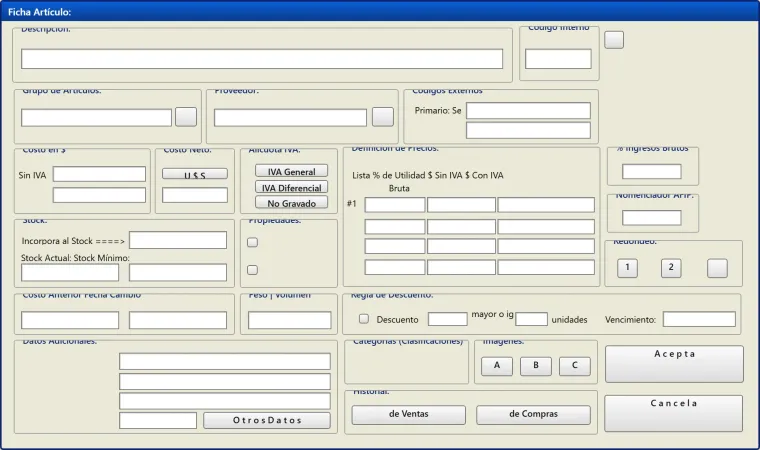Click the Descuento percentage field

pyautogui.click(x=447, y=319)
